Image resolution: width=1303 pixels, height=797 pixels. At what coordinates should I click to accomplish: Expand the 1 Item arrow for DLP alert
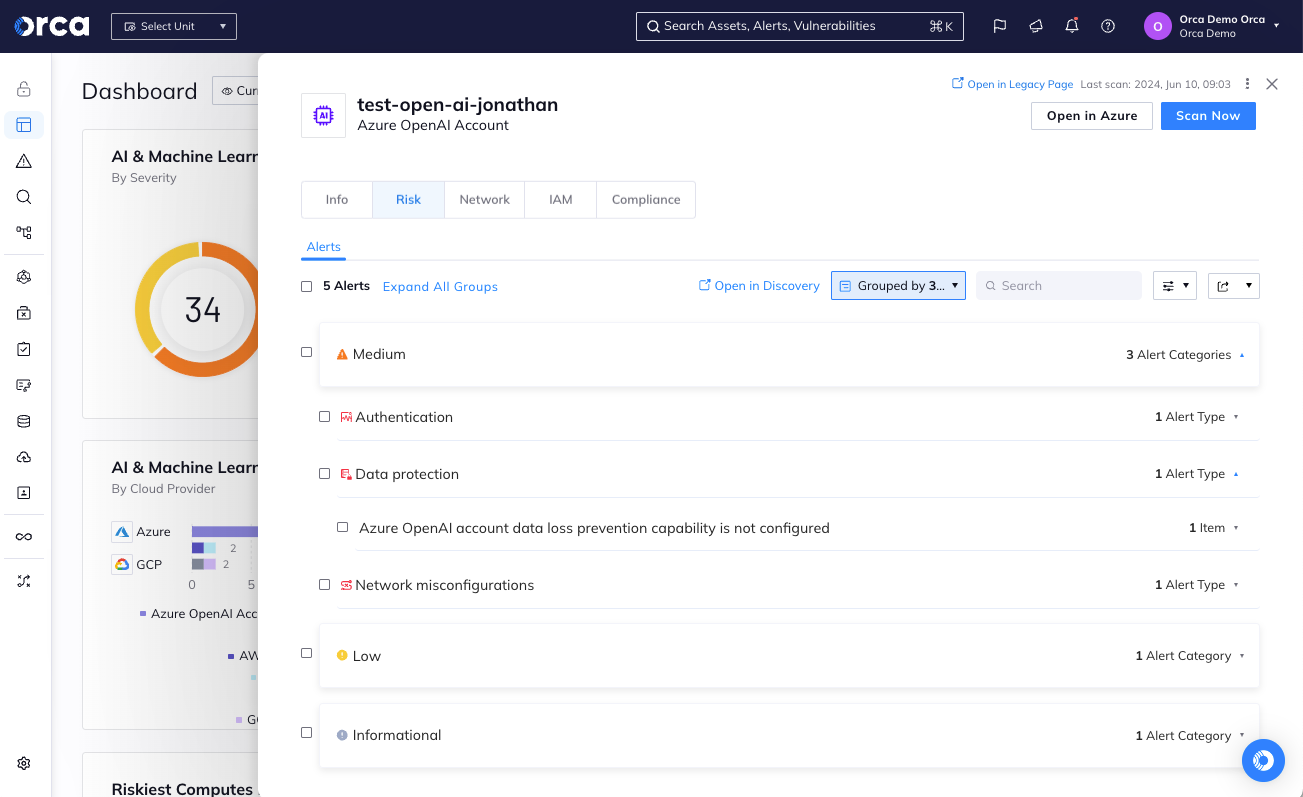pyautogui.click(x=1236, y=528)
